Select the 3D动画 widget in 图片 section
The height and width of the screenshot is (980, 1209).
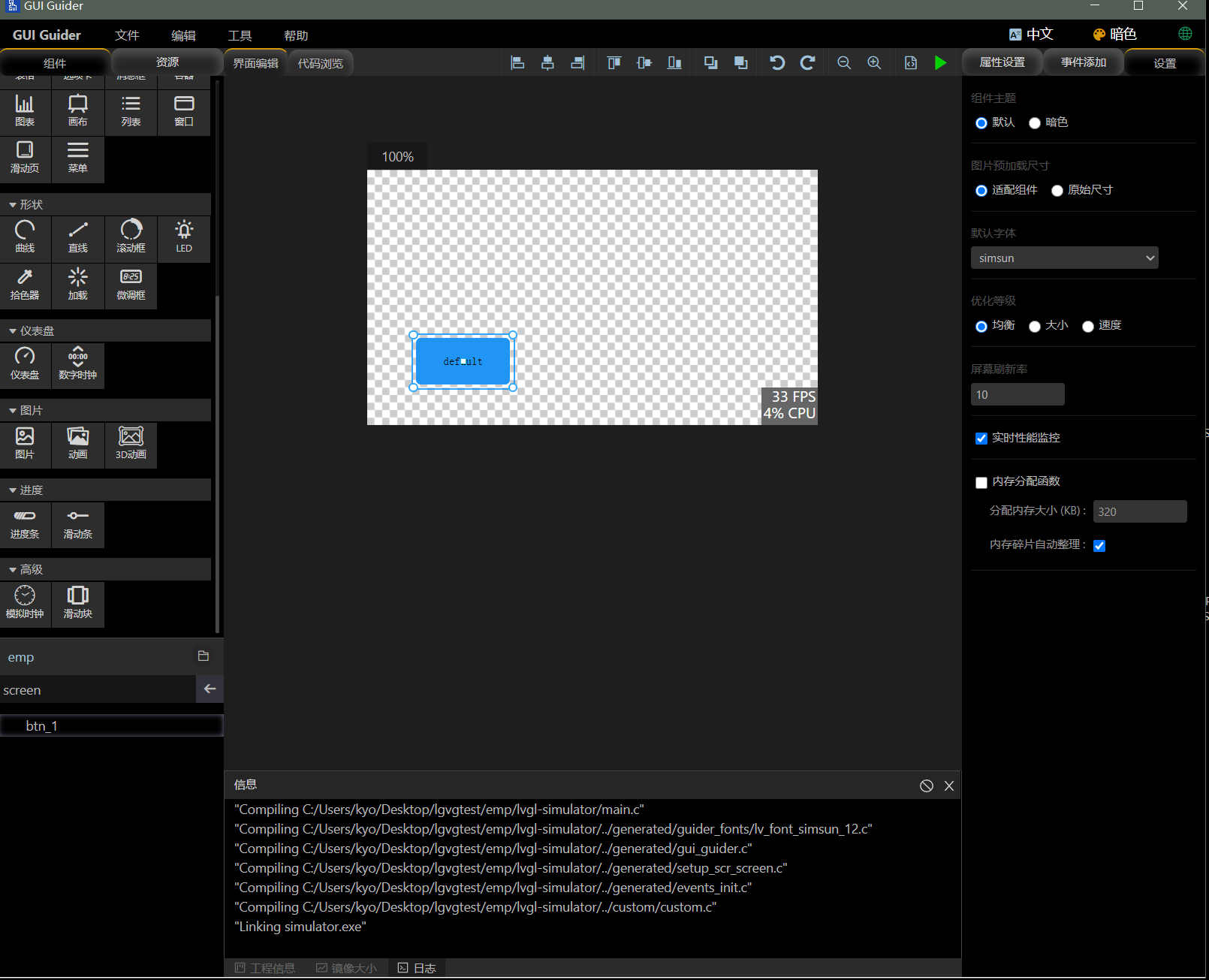coord(130,445)
